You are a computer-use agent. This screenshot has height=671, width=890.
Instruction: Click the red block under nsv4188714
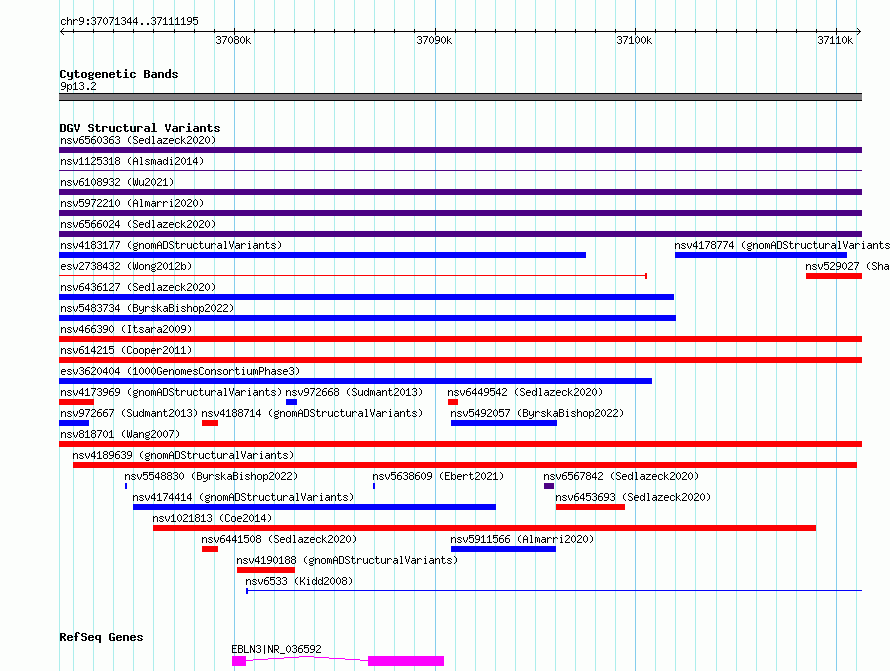pos(210,423)
